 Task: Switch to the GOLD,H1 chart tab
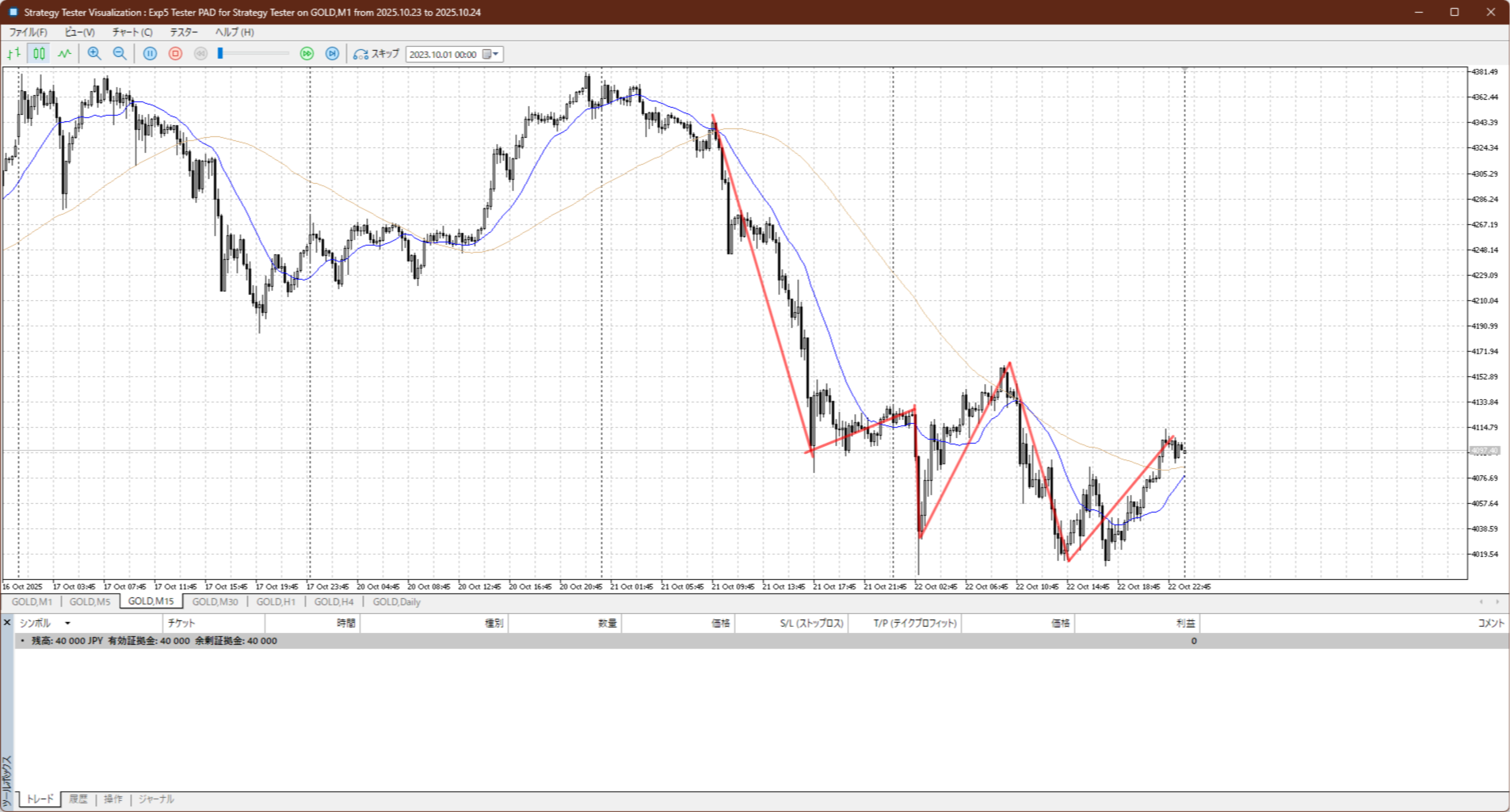[276, 602]
